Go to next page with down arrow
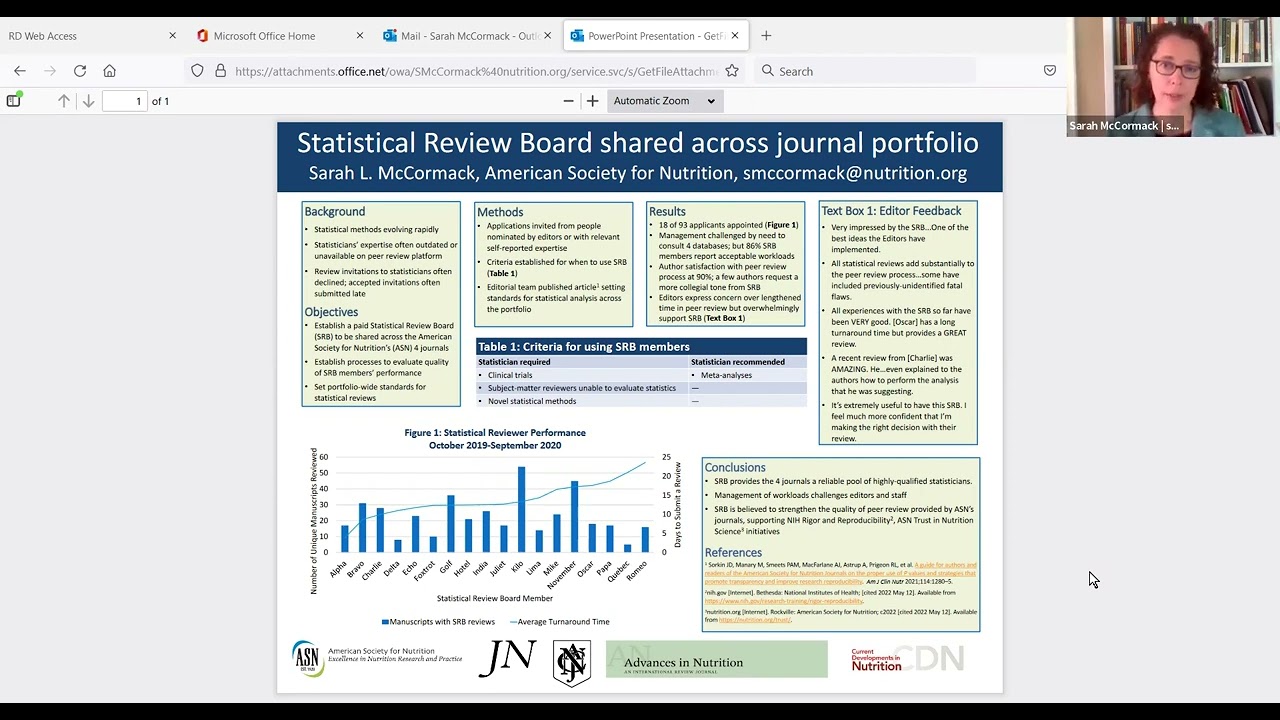Image resolution: width=1280 pixels, height=720 pixels. pyautogui.click(x=88, y=101)
